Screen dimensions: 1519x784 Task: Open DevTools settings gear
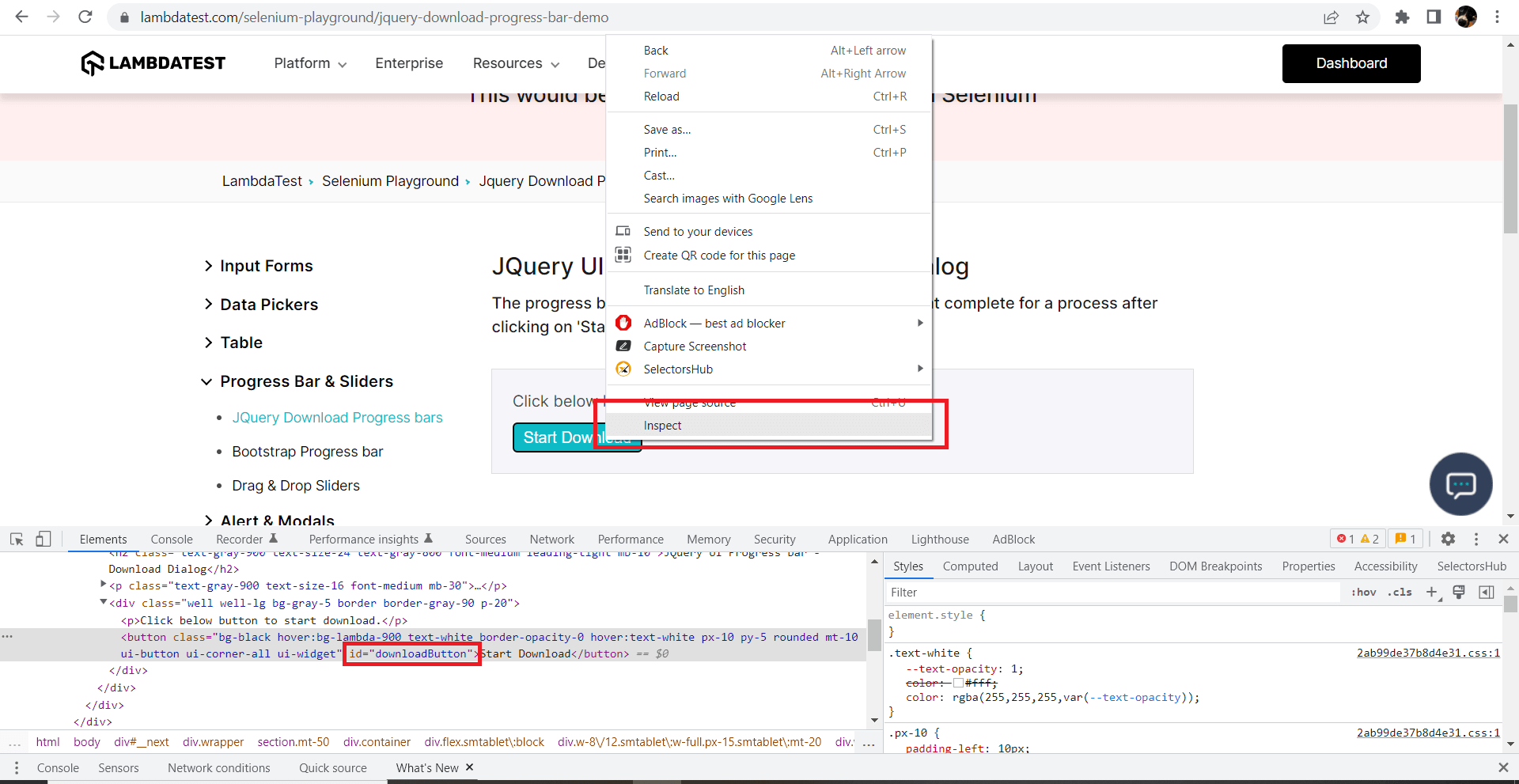click(1448, 539)
